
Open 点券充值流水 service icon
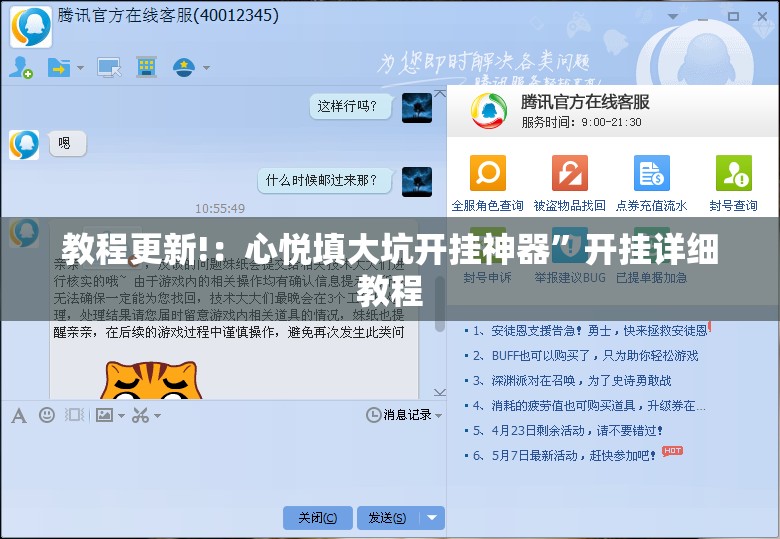(652, 173)
